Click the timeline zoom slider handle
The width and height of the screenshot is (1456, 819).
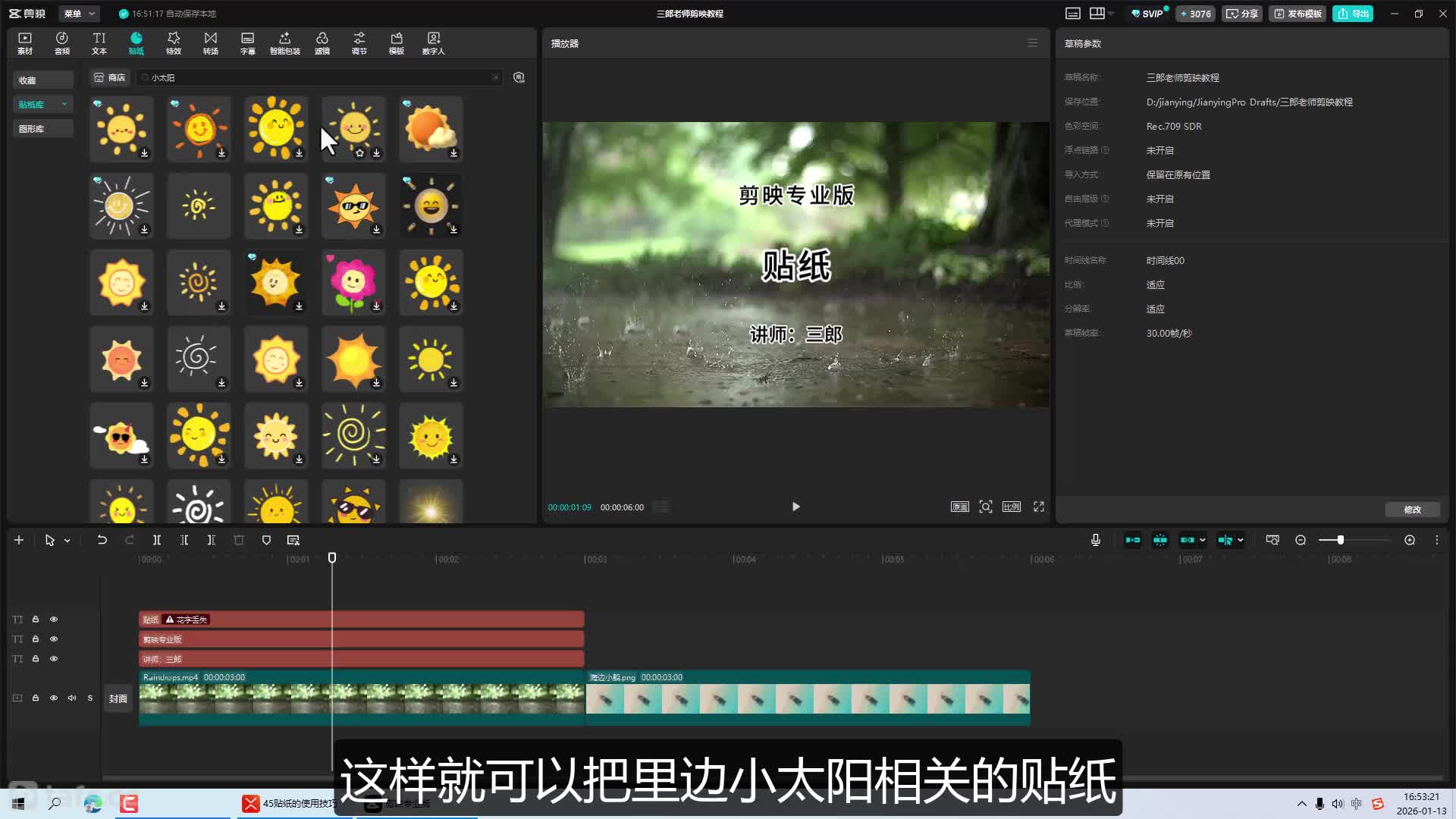click(x=1341, y=540)
